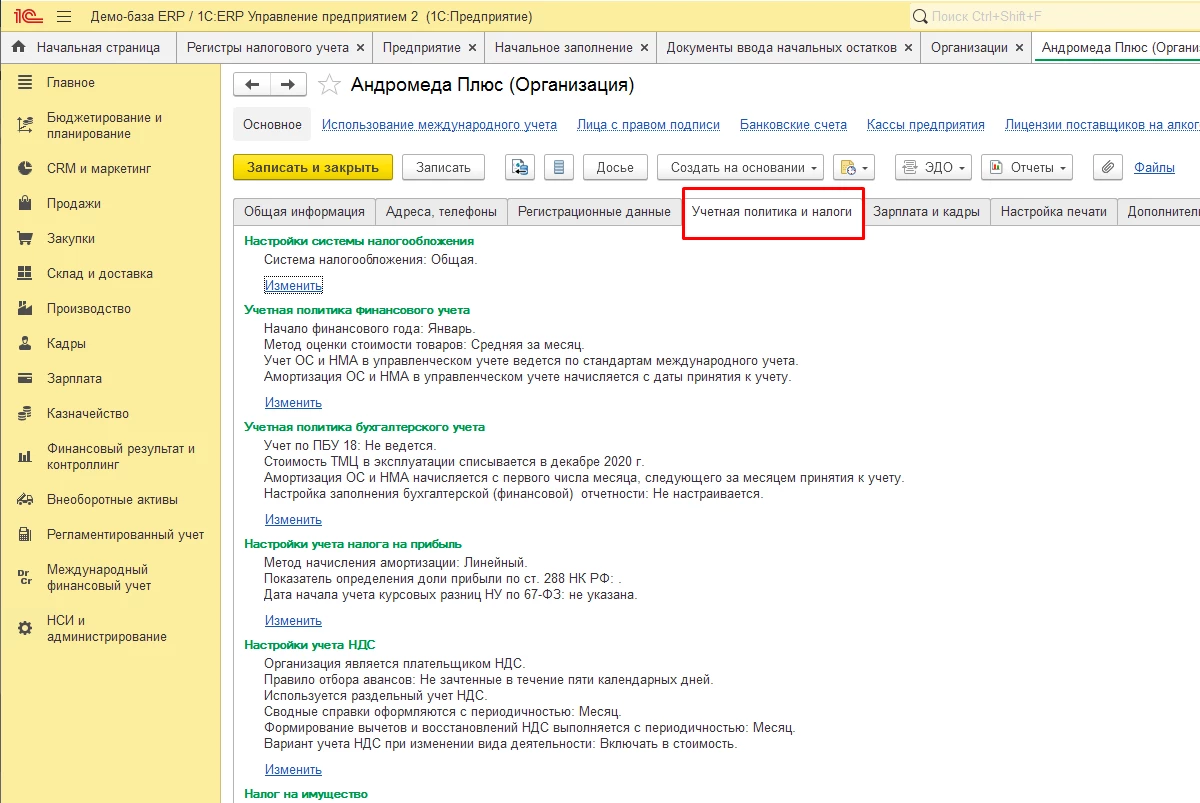Image resolution: width=1200 pixels, height=803 pixels.
Task: Click the paperclip attachments icon
Action: click(1108, 167)
